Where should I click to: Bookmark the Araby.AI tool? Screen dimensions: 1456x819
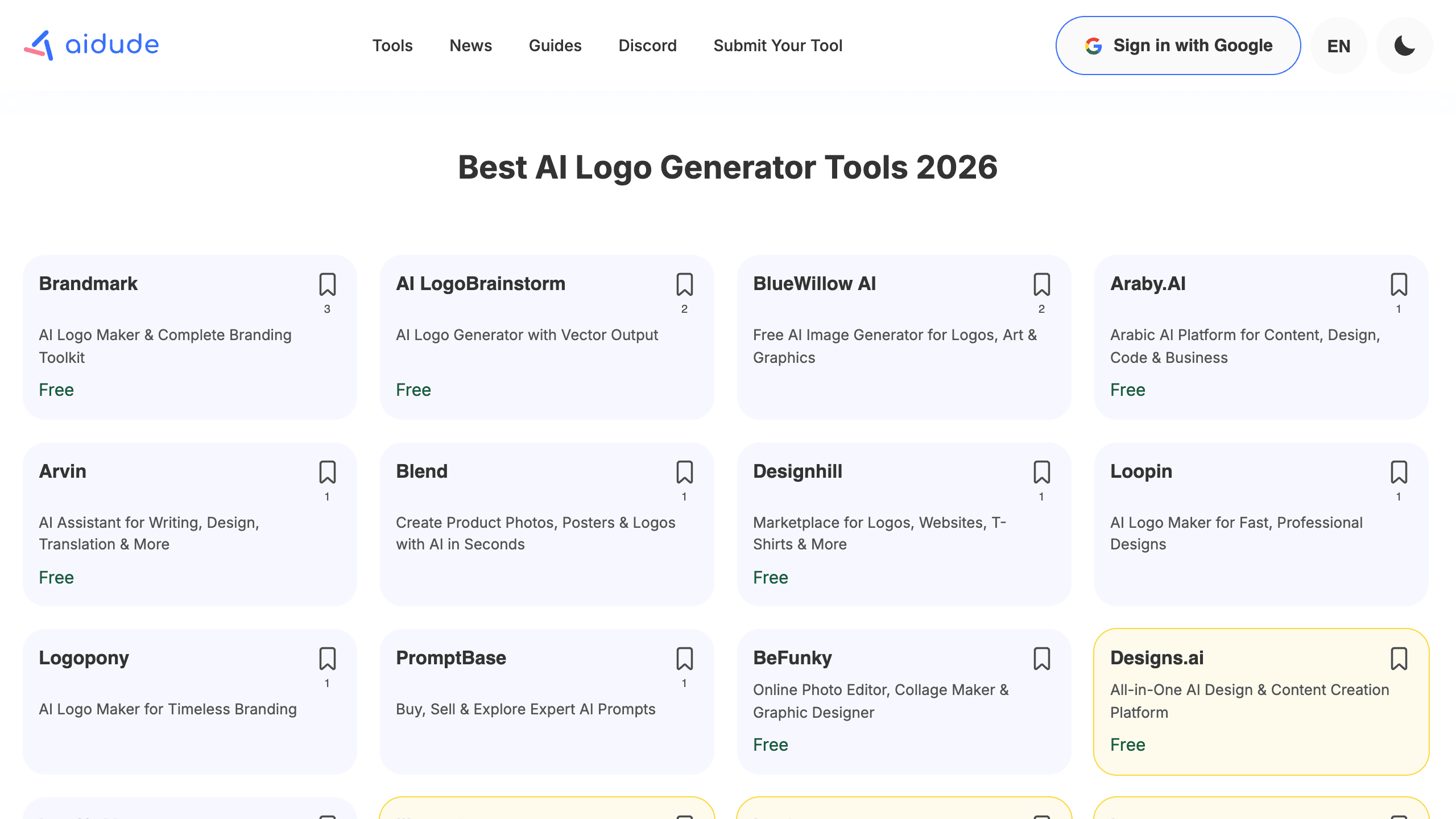[x=1399, y=284]
